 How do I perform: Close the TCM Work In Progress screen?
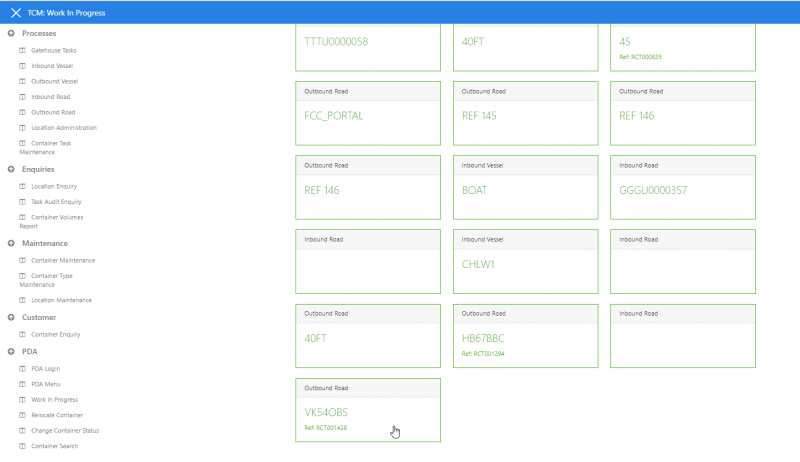15,13
